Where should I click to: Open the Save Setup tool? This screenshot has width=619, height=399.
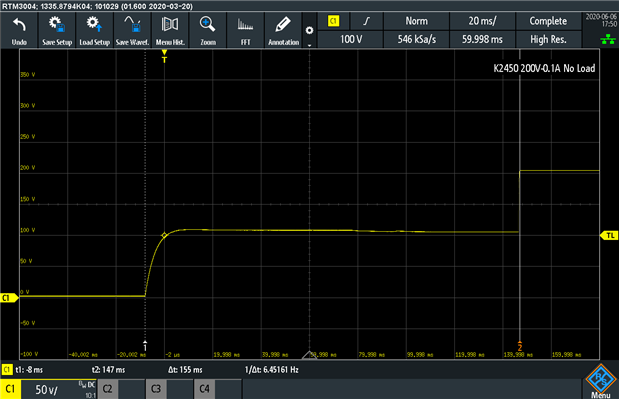pos(57,30)
